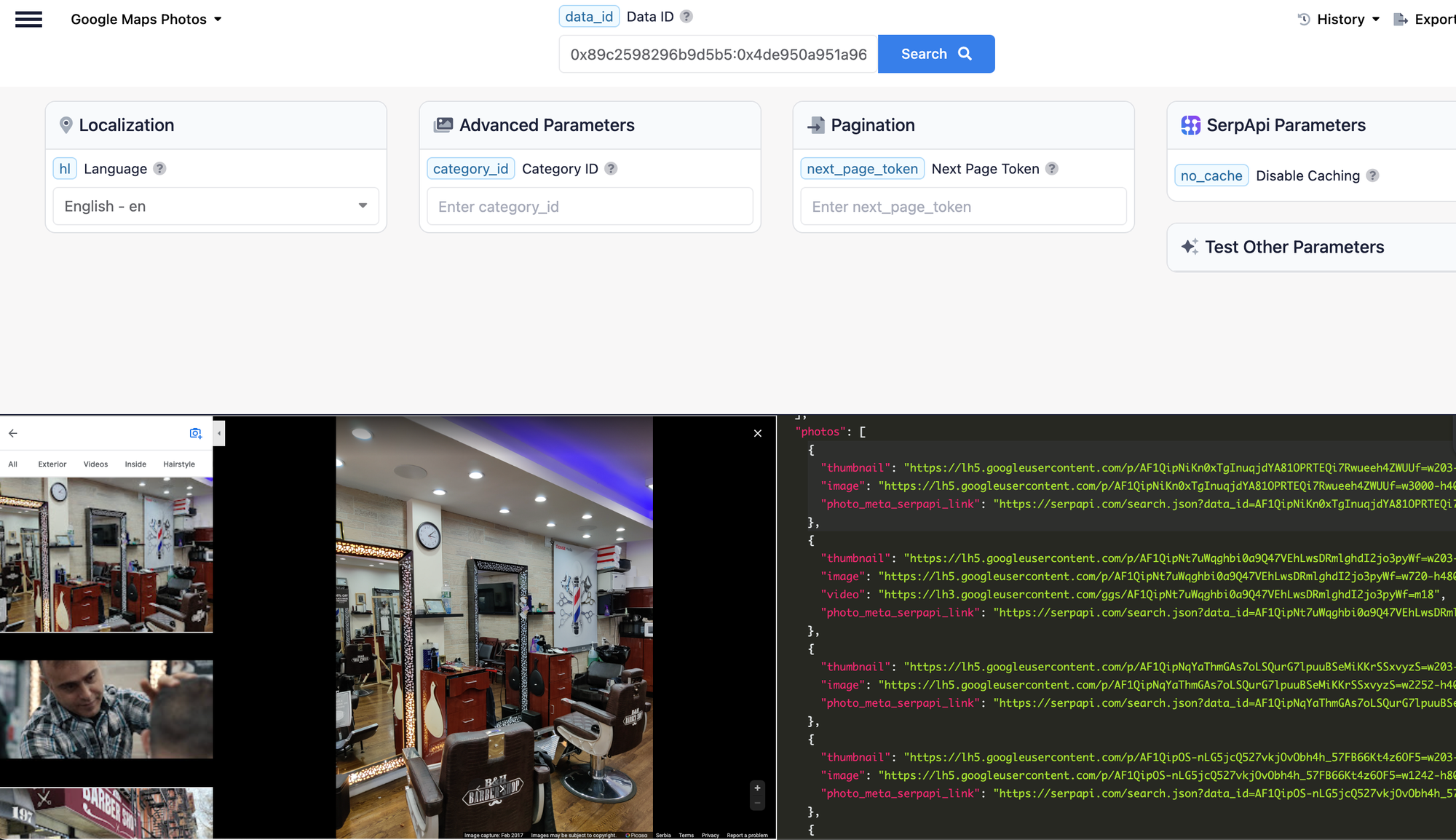Click the blue Search button
Screen dimensions: 1456x840
pyautogui.click(x=935, y=54)
